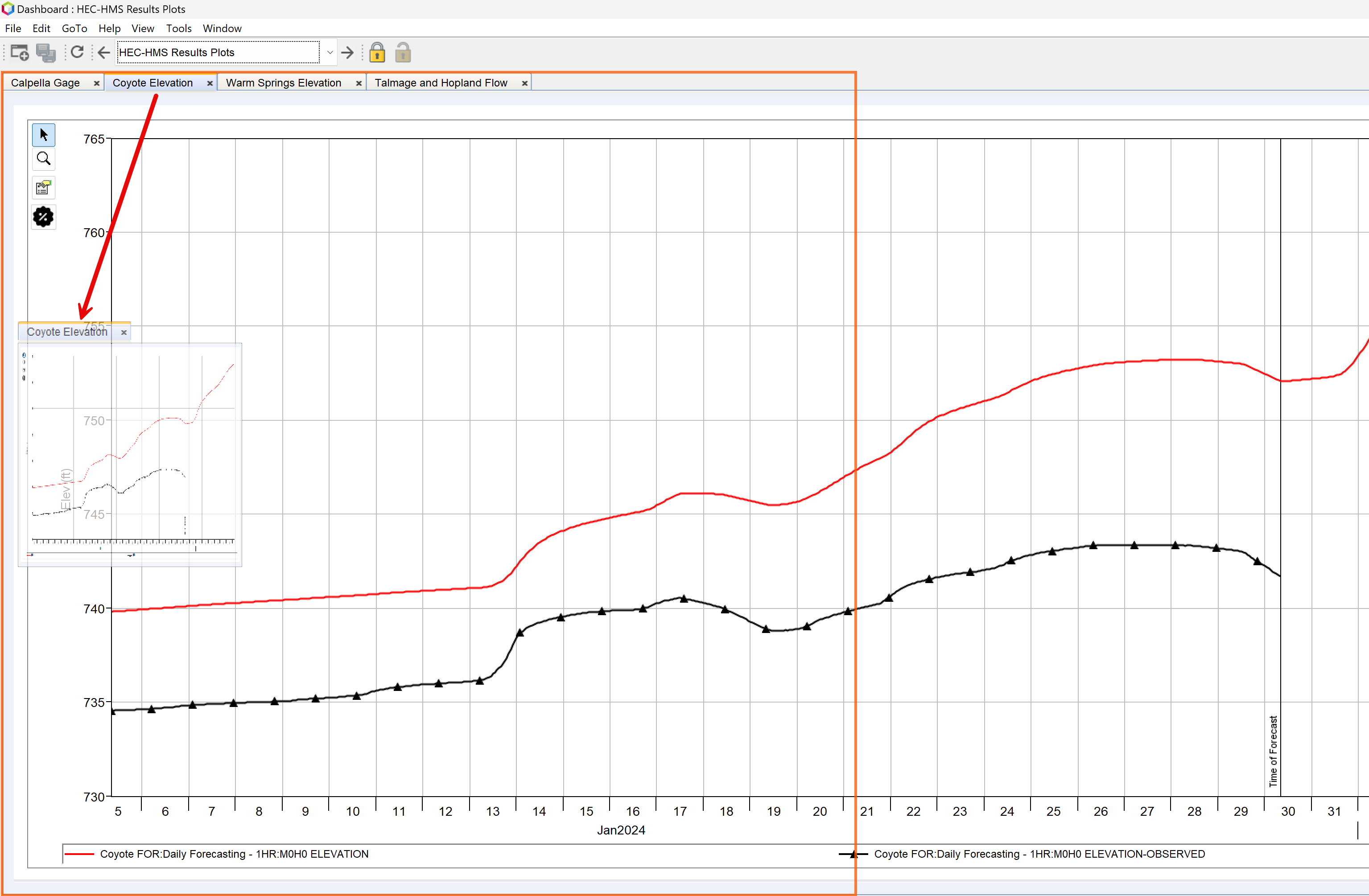1369x896 pixels.
Task: Close the Calpella Gage tab
Action: click(x=97, y=83)
